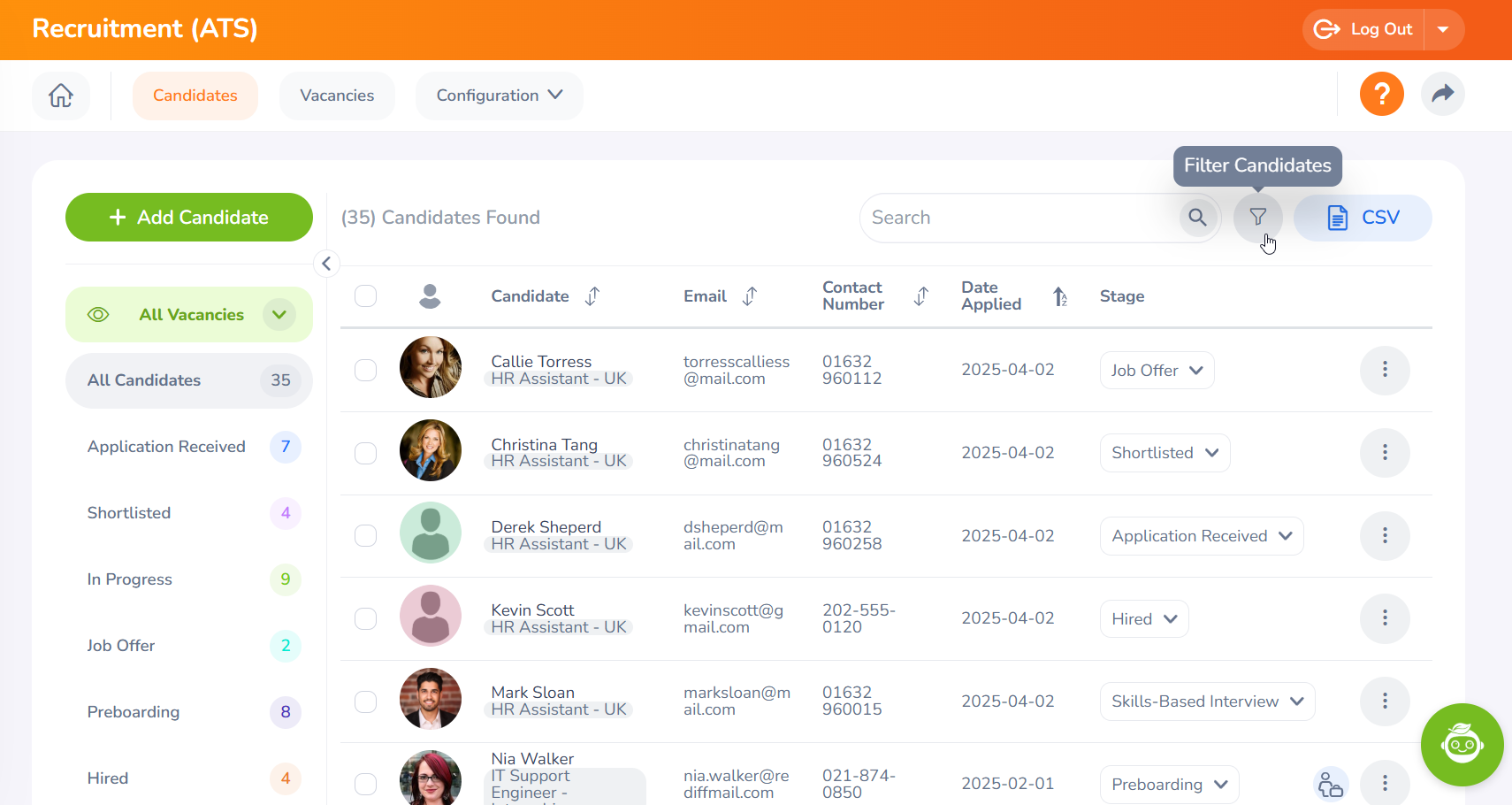This screenshot has height=805, width=1512.
Task: Click the share arrow icon
Action: coord(1442,94)
